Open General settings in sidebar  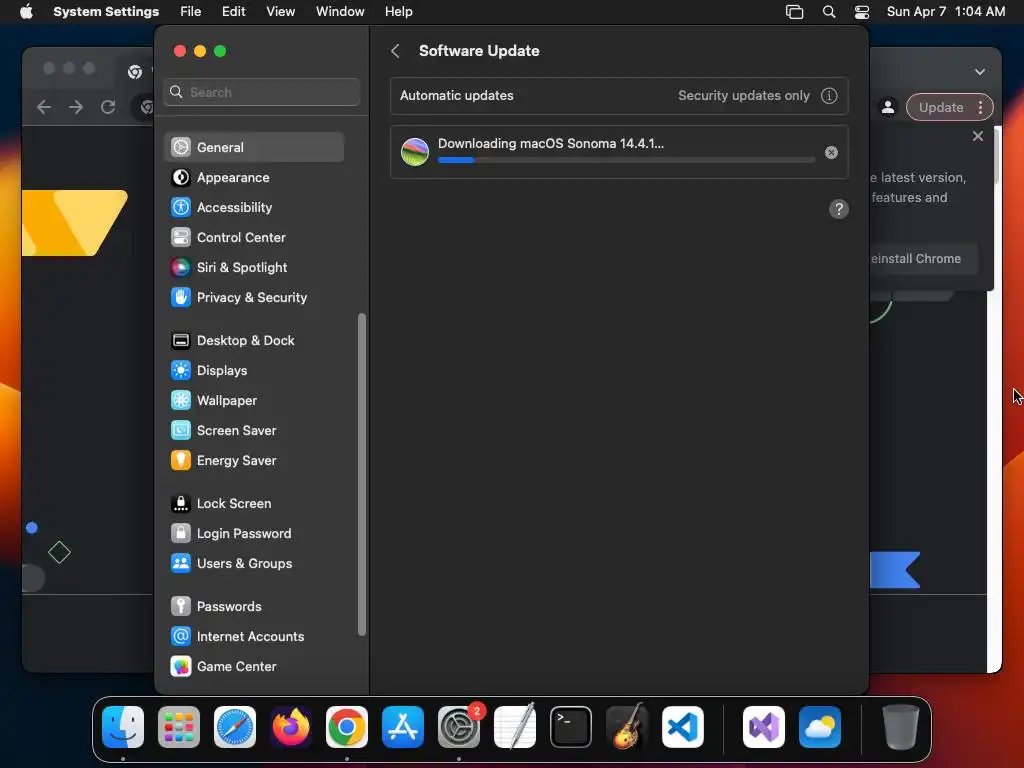[254, 147]
